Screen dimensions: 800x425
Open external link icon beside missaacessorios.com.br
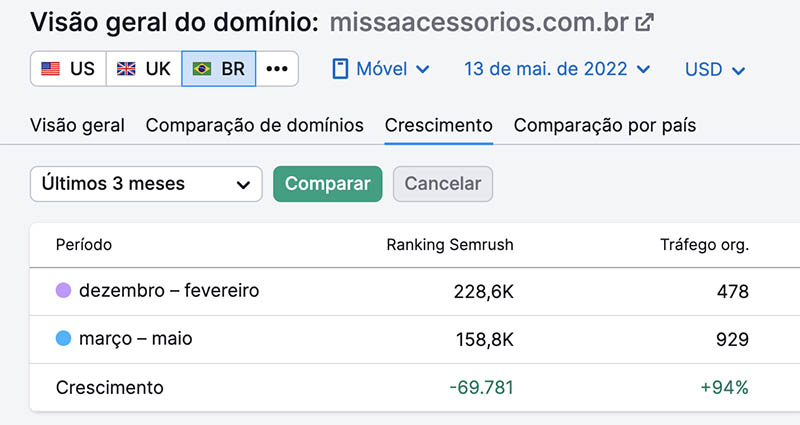click(644, 22)
